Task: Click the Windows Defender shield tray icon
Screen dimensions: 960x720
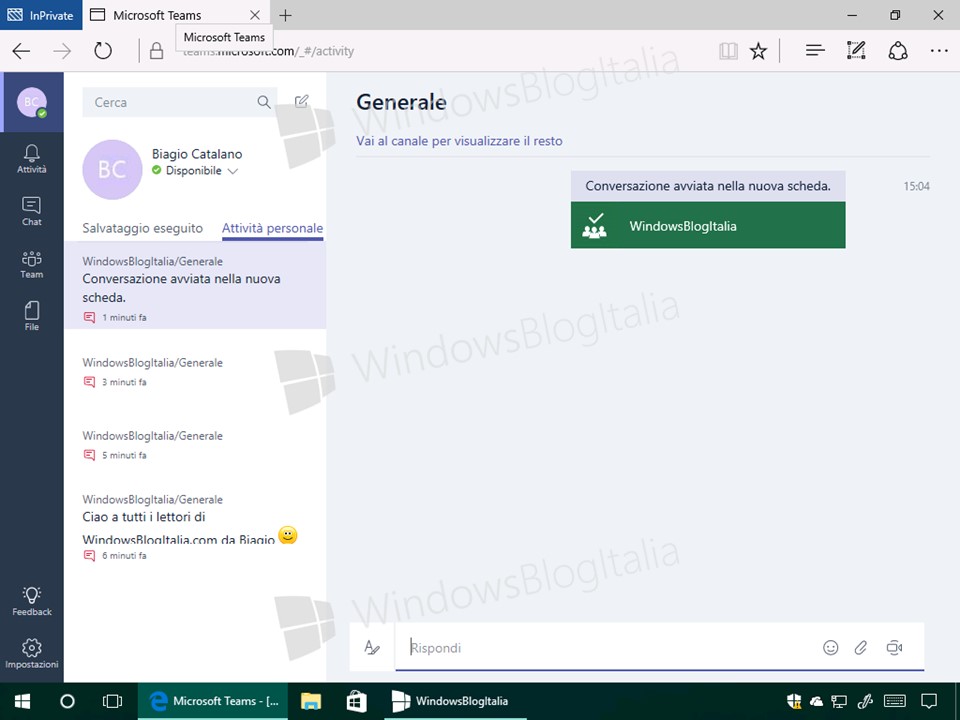Action: pyautogui.click(x=794, y=701)
